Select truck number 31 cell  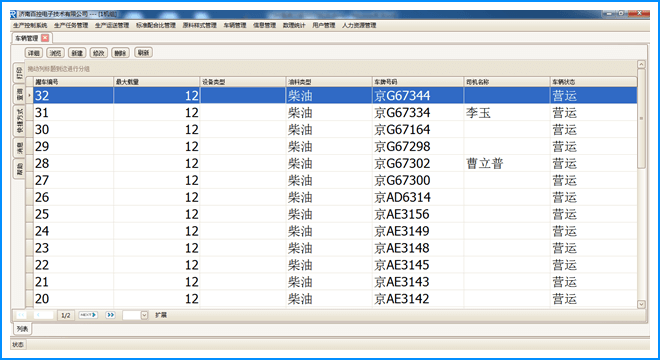73,112
